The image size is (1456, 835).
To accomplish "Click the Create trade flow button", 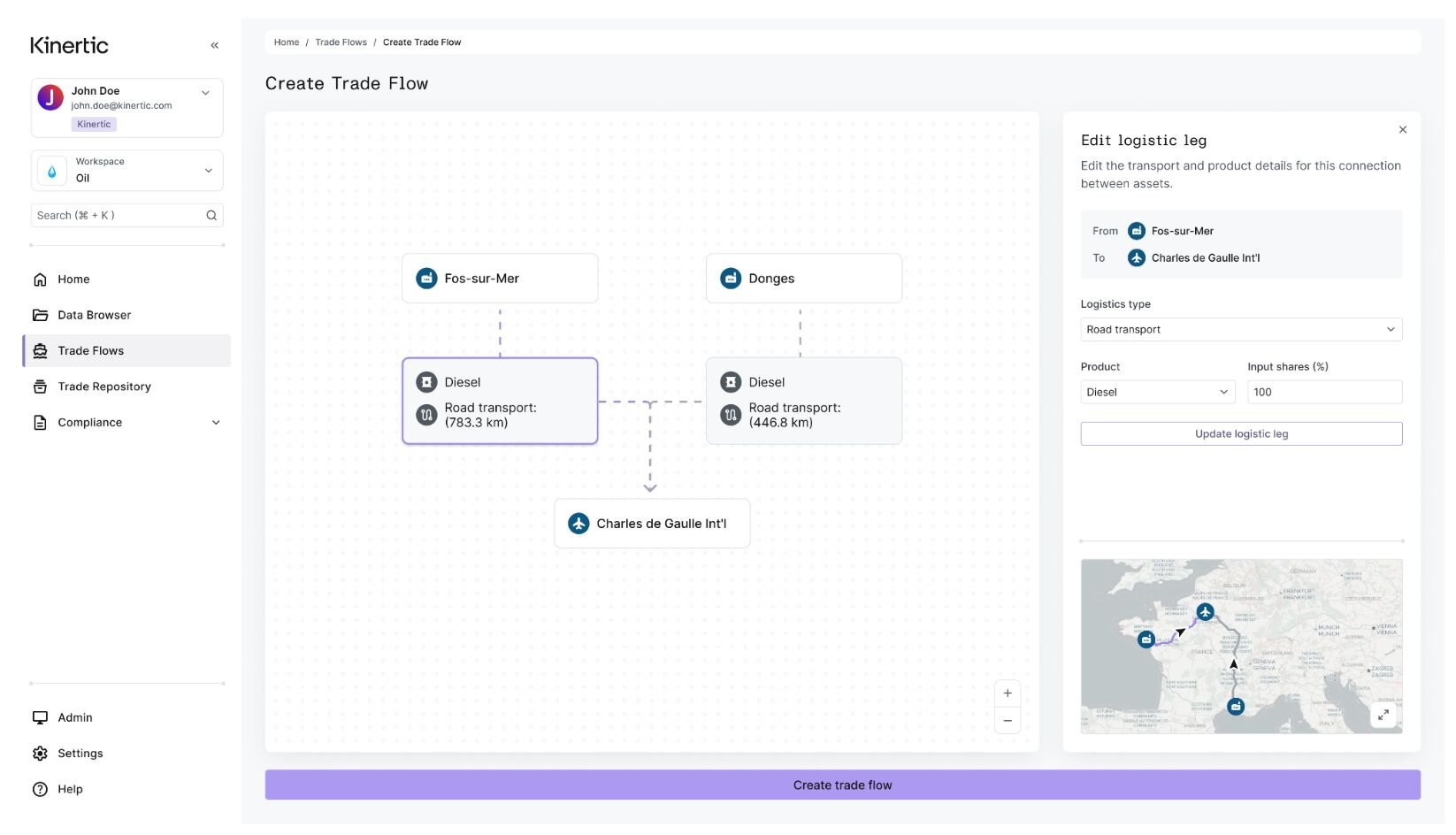I will [x=842, y=785].
